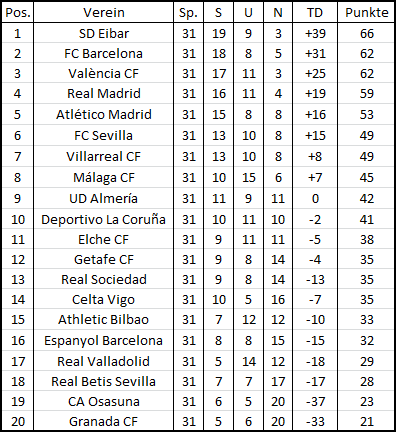This screenshot has width=396, height=432.
Task: Select the Athletic Bilbao cell
Action: coord(104,319)
